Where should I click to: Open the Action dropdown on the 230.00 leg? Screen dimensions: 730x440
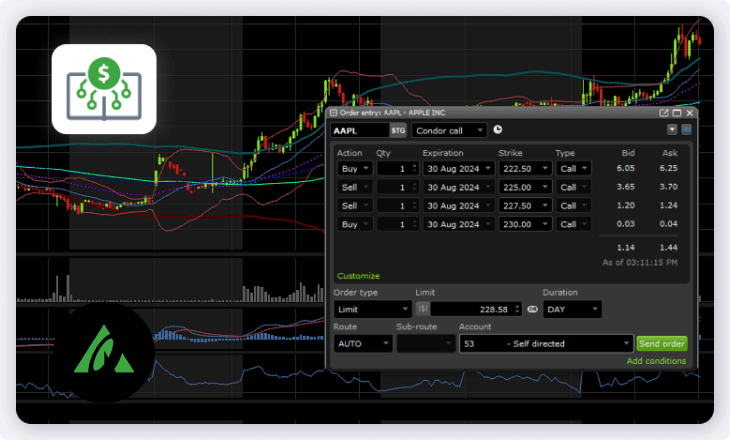355,224
